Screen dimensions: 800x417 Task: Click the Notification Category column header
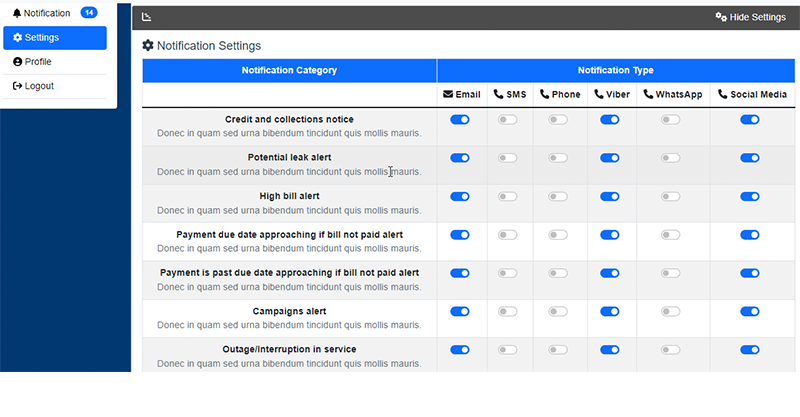(x=289, y=70)
